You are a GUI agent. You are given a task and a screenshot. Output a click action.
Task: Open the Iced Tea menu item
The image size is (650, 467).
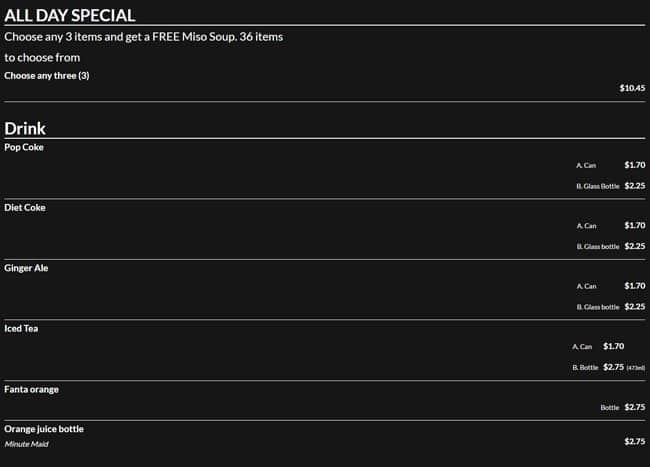[x=21, y=328]
